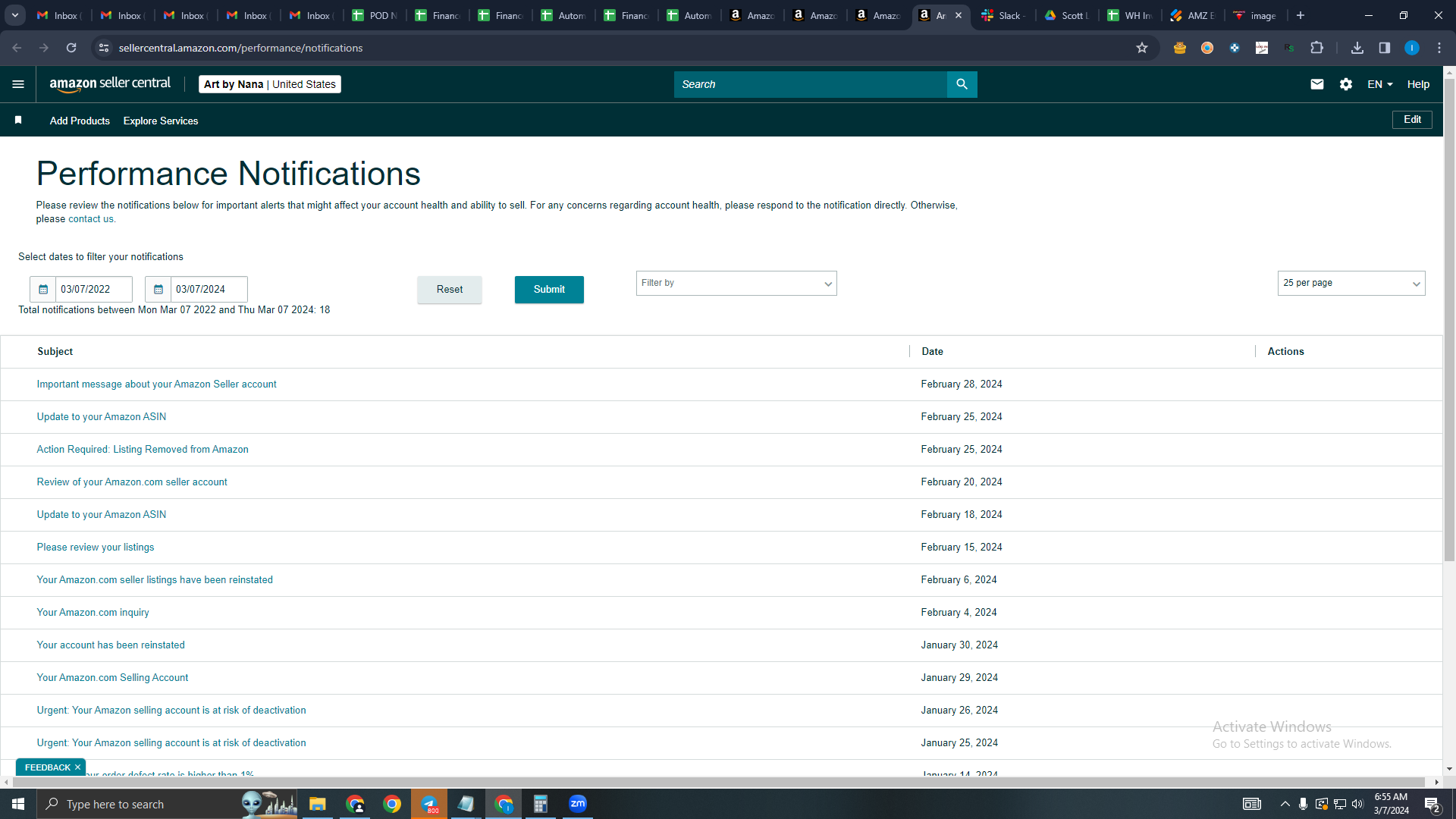Click the vertical page scrollbar
The image size is (1456, 819).
(1449, 318)
